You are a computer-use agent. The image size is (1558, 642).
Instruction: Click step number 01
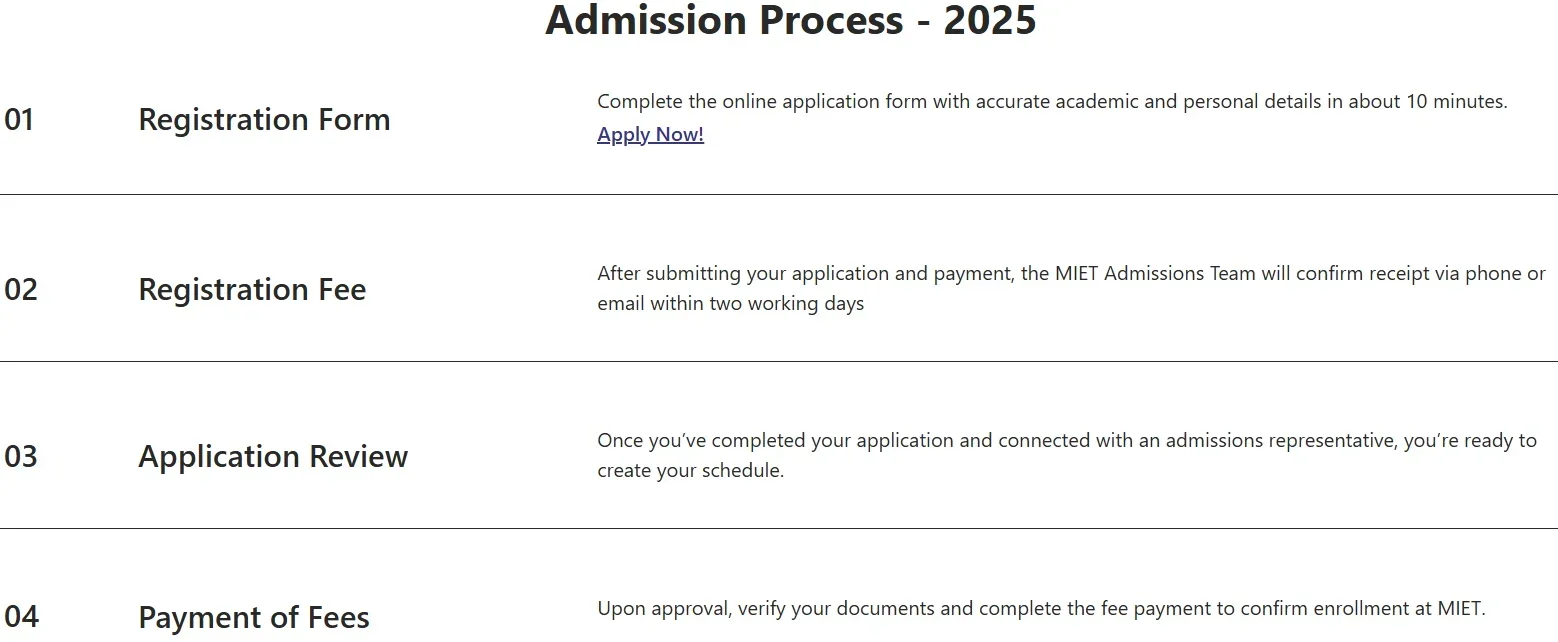19,119
